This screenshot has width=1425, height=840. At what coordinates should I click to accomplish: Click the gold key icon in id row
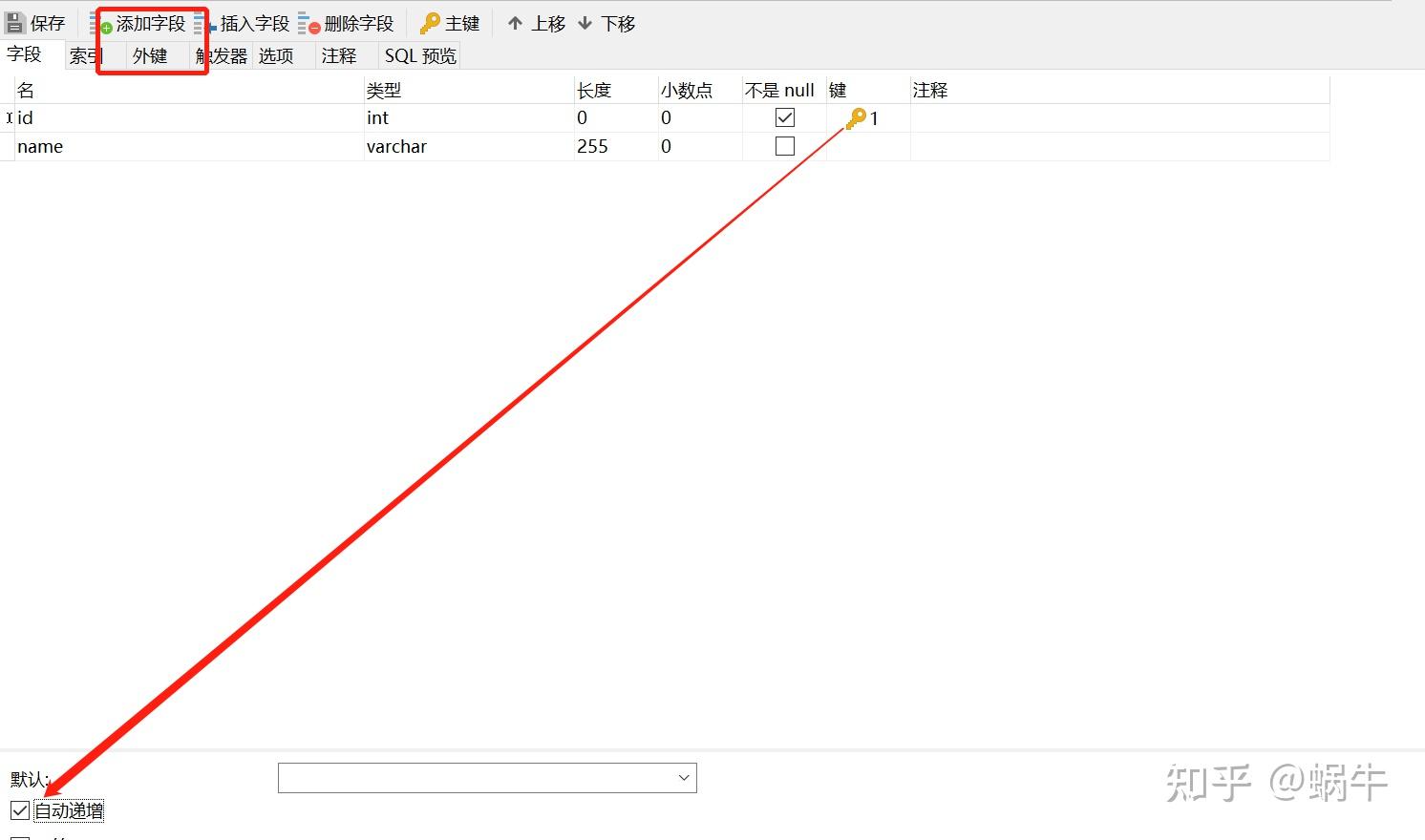856,118
